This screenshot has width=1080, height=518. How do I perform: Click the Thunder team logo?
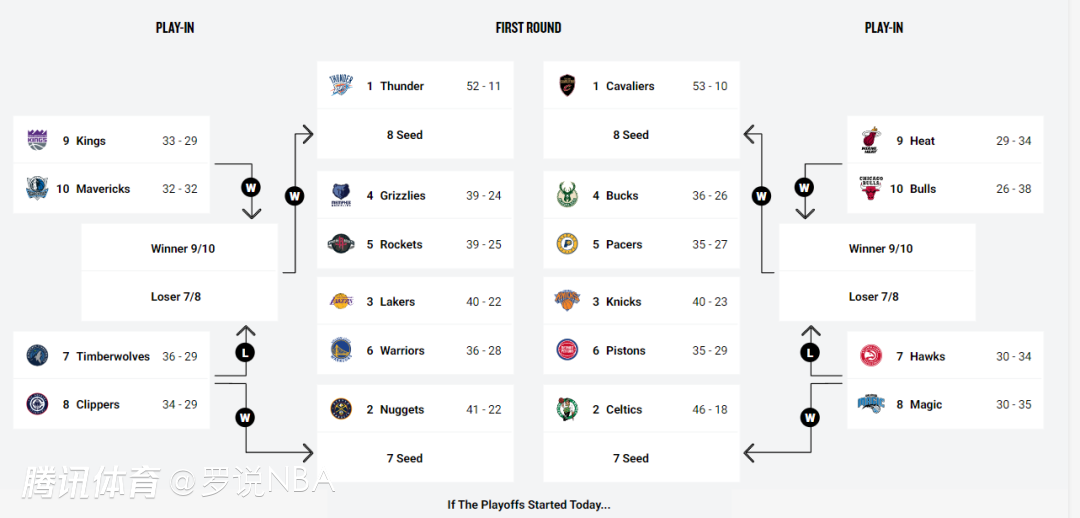coord(341,86)
